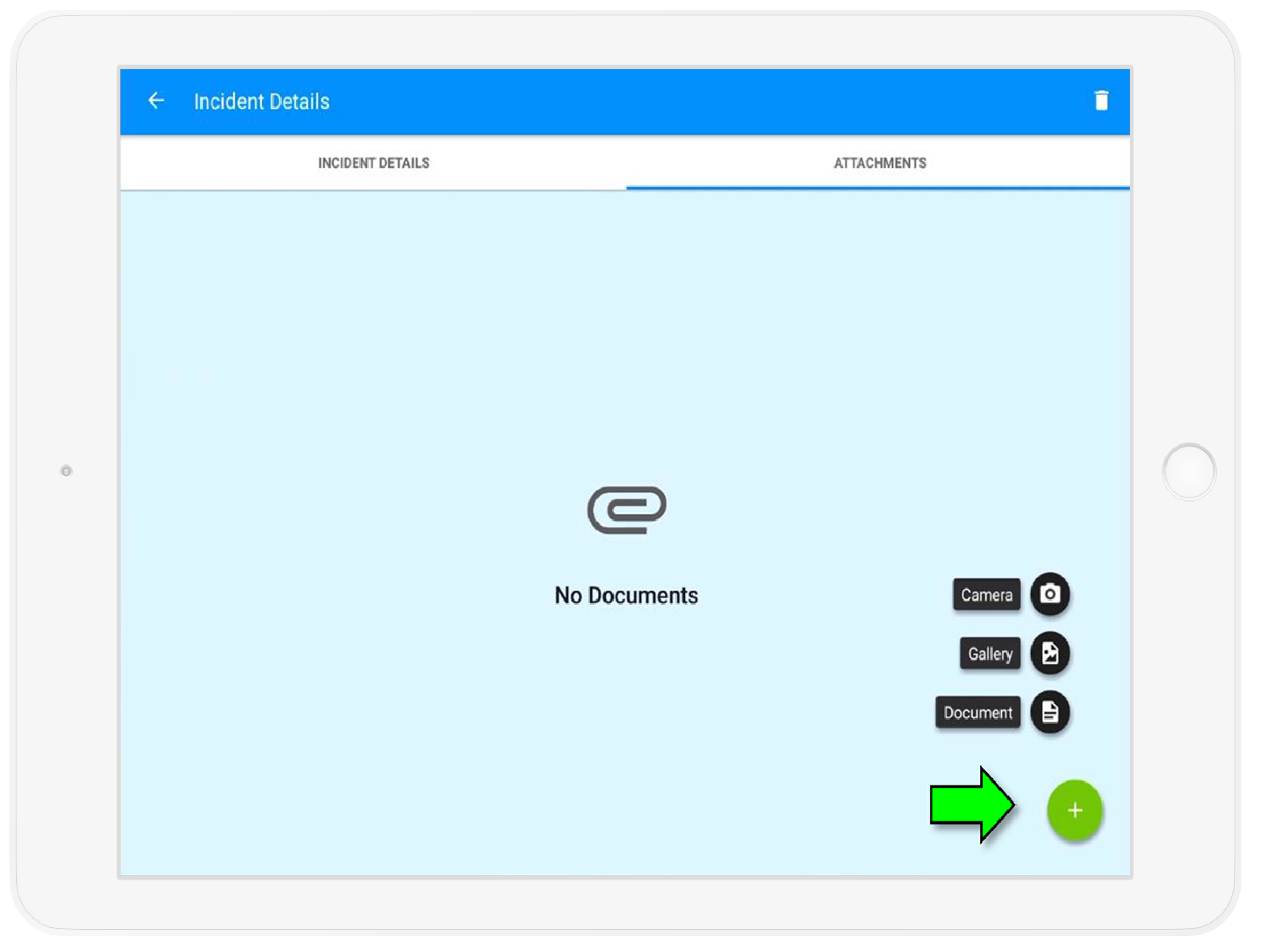Switch to the Incident Details tab
1270x952 pixels.
373,163
